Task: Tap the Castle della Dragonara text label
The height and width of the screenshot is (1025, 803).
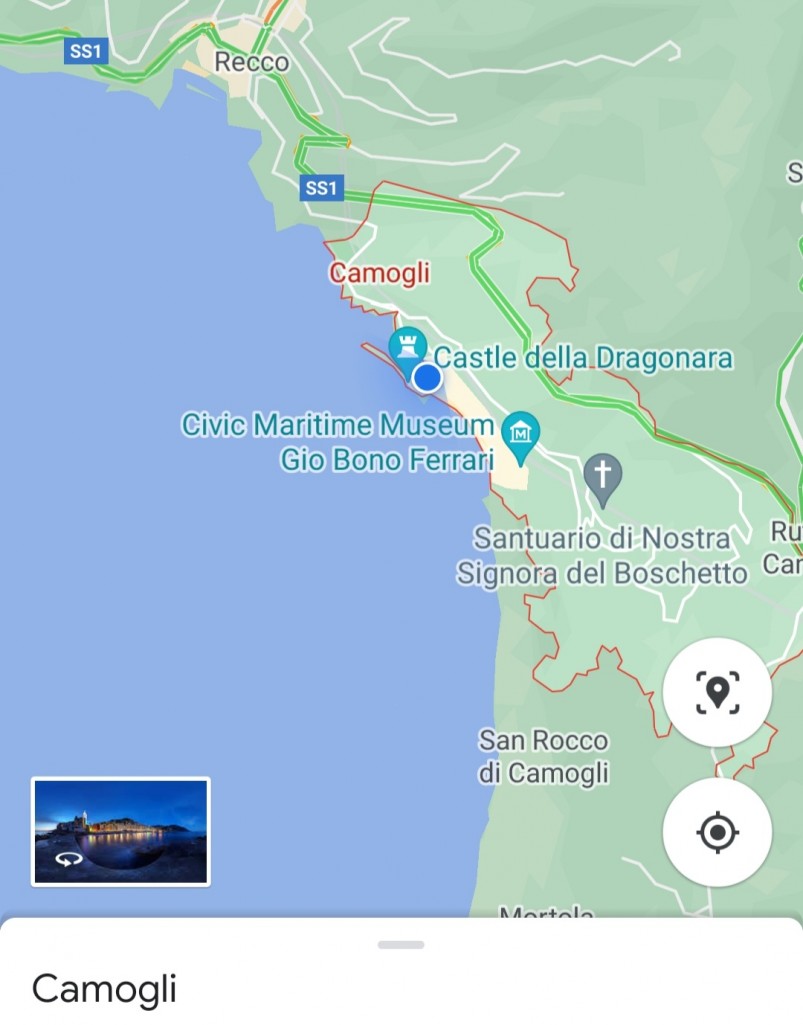Action: (583, 358)
